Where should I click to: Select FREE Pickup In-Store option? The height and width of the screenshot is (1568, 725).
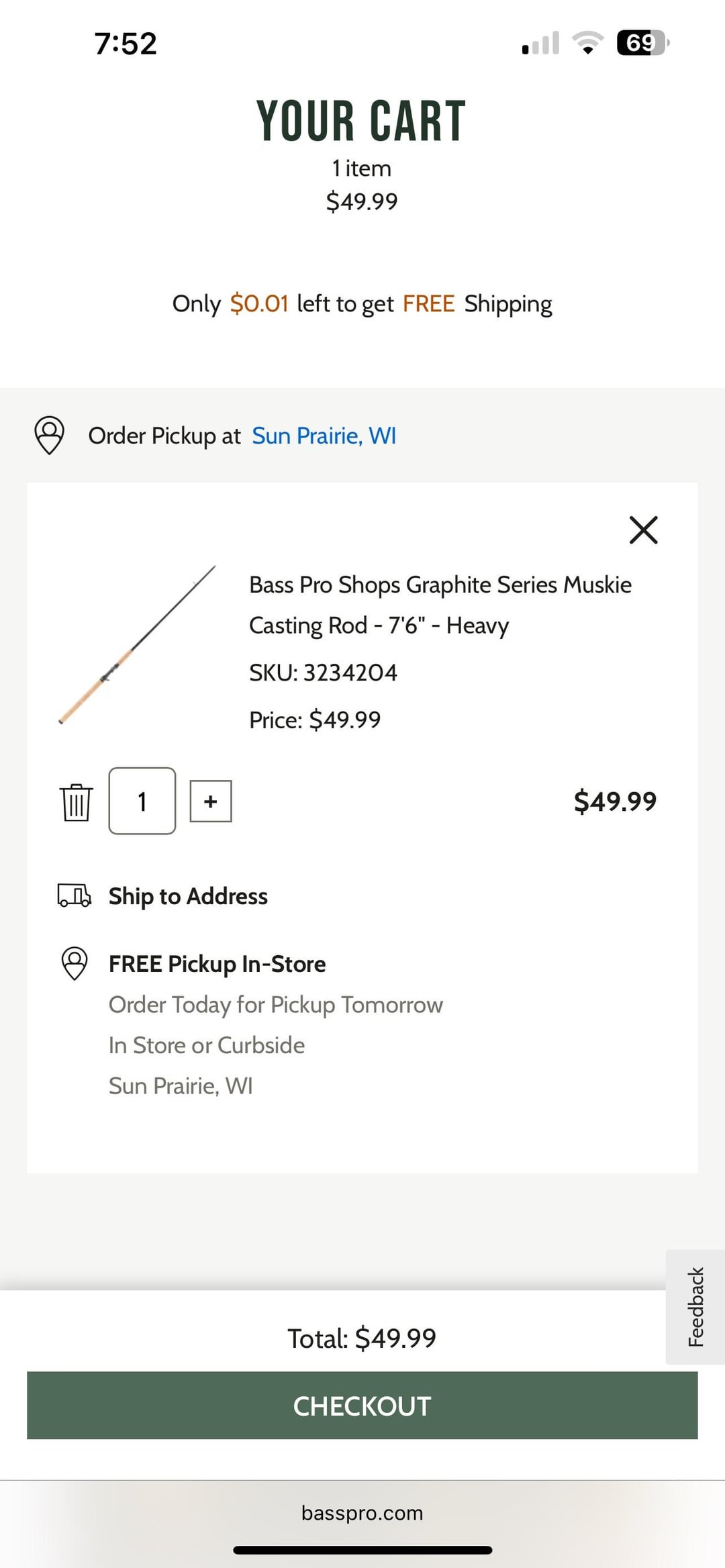[x=217, y=964]
